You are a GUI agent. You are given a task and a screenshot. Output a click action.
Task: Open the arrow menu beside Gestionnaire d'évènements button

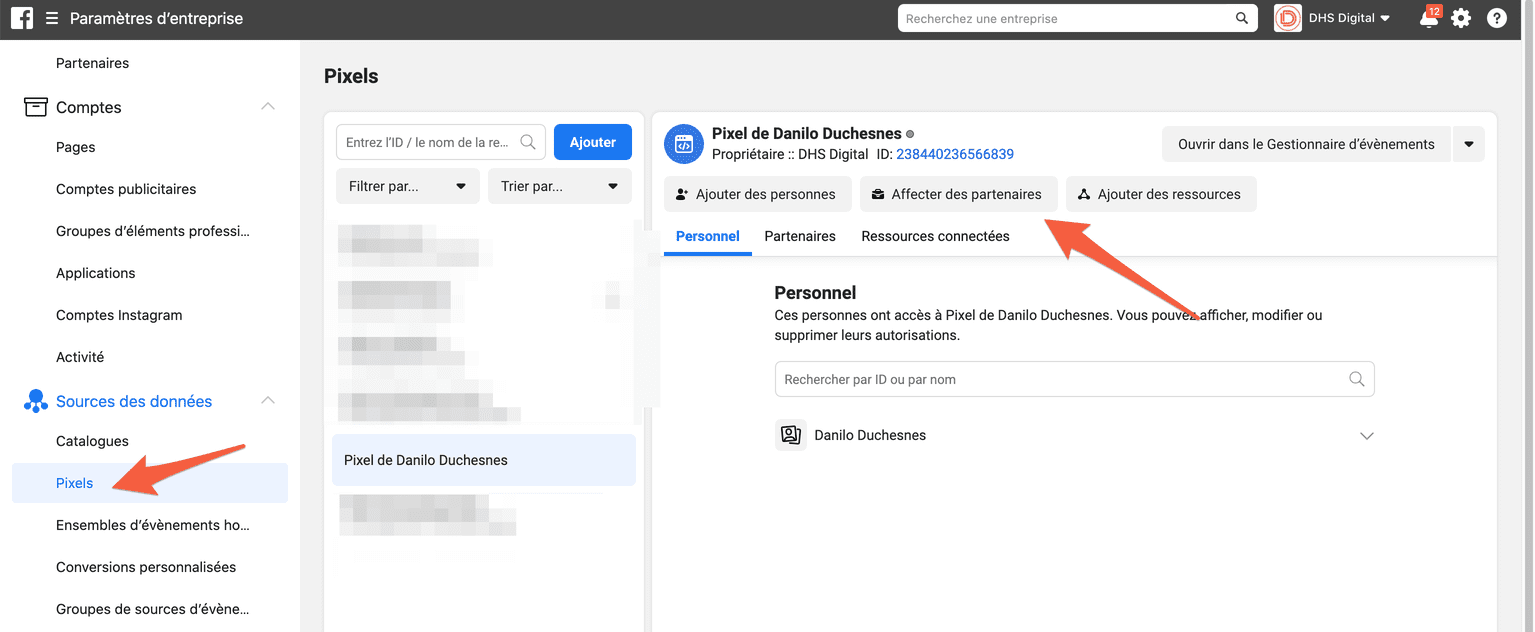tap(1469, 144)
